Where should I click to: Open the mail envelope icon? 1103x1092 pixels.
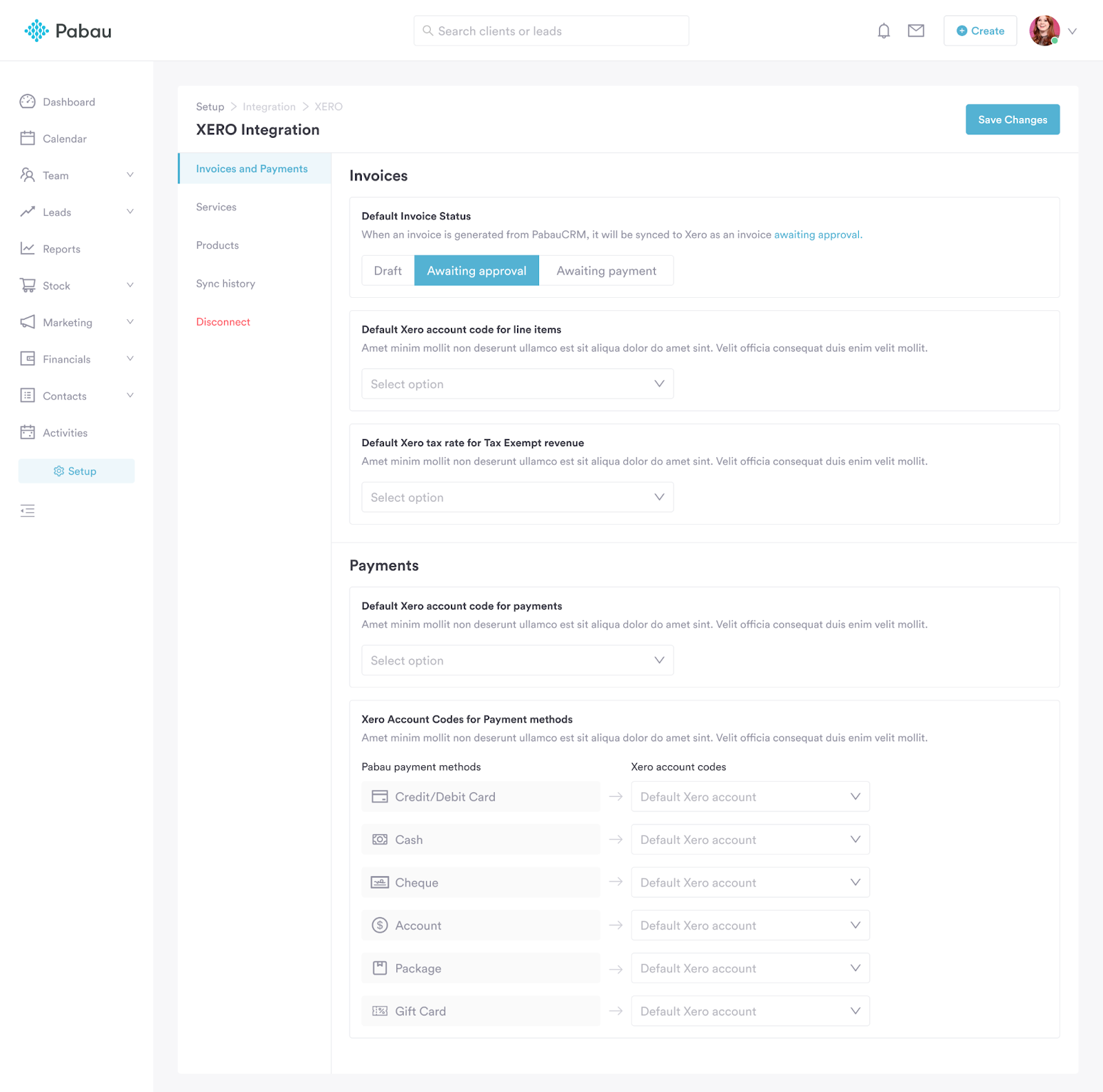coord(916,30)
